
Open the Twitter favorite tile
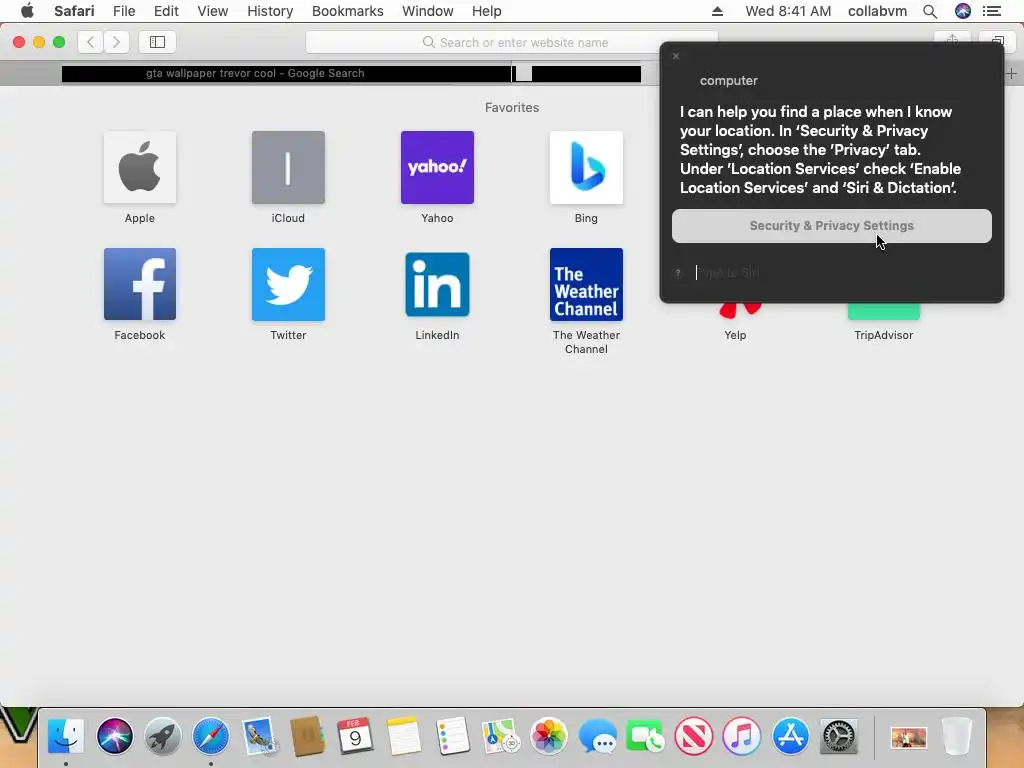288,284
